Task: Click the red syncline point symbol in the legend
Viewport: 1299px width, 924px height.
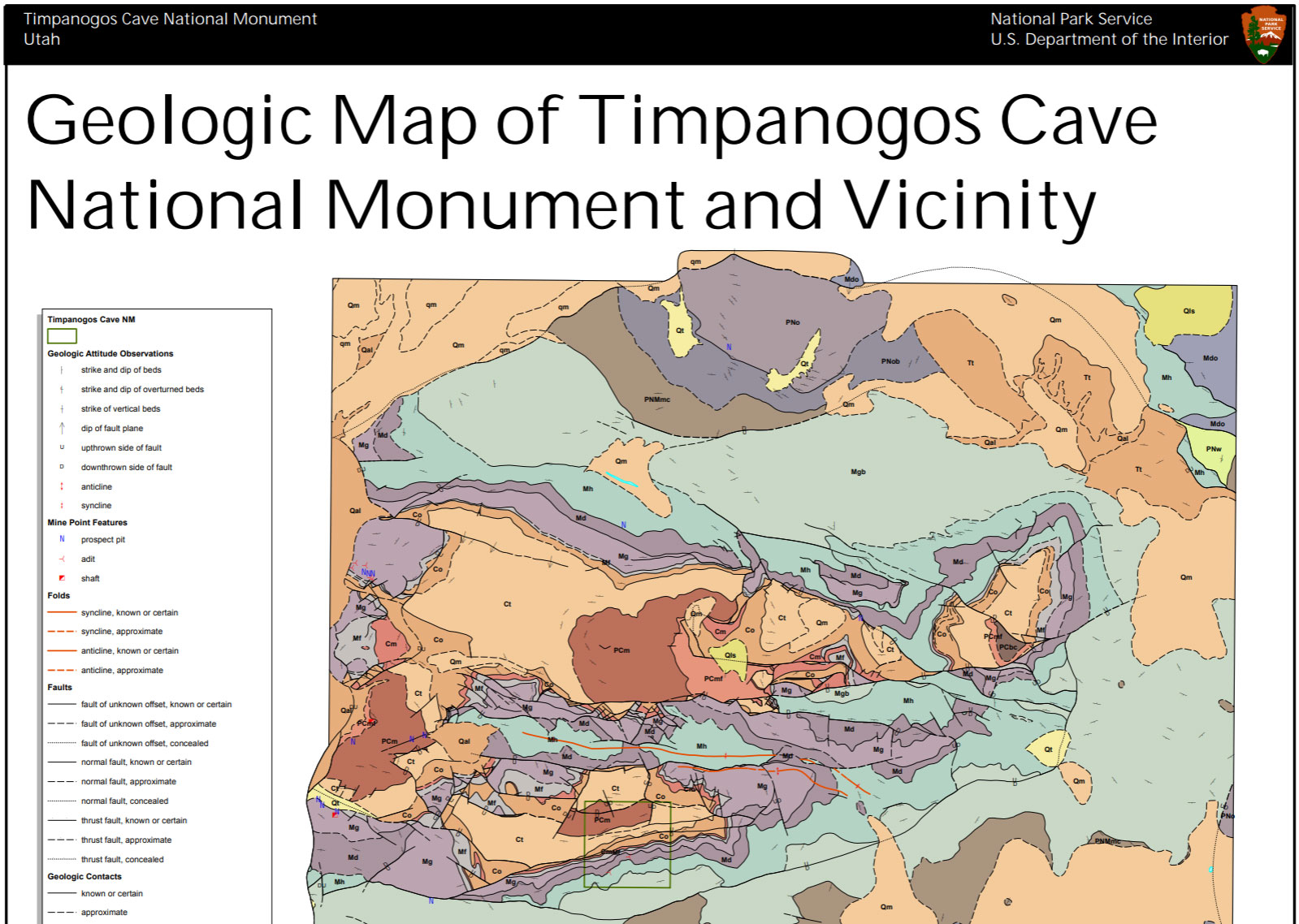Action: pos(62,505)
